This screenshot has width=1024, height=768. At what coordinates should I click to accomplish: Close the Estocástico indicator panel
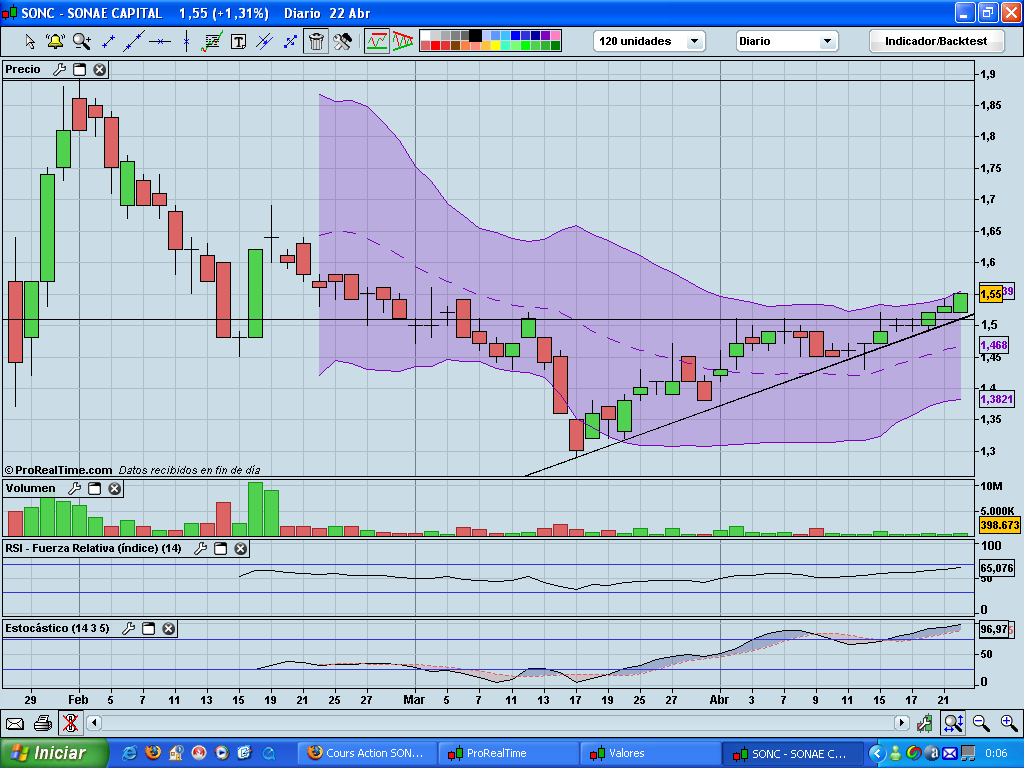tap(169, 628)
